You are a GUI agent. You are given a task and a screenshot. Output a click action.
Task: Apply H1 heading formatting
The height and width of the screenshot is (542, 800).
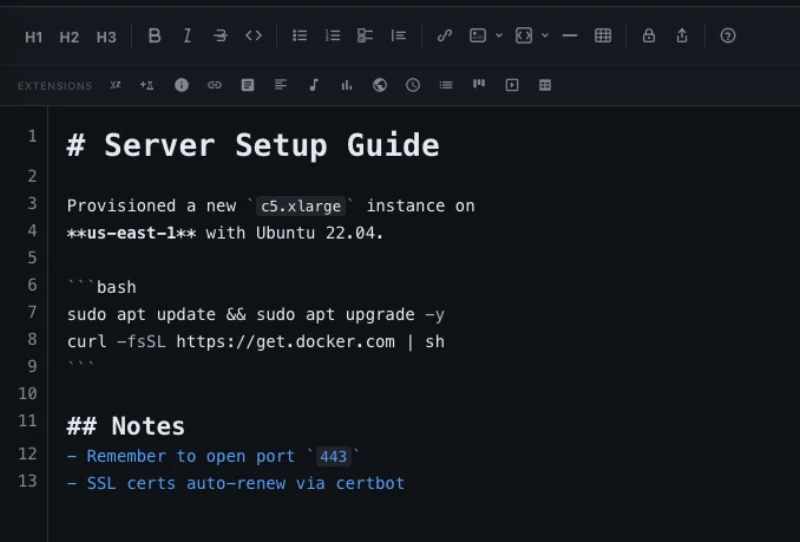click(x=34, y=37)
